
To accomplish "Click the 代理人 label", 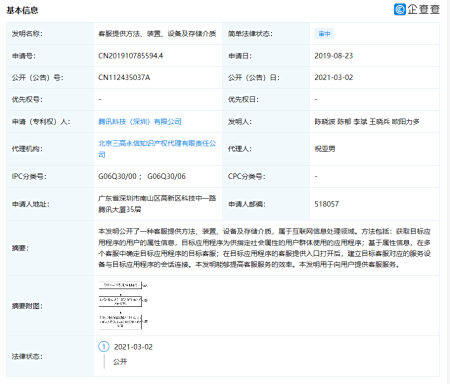I will pyautogui.click(x=240, y=149).
